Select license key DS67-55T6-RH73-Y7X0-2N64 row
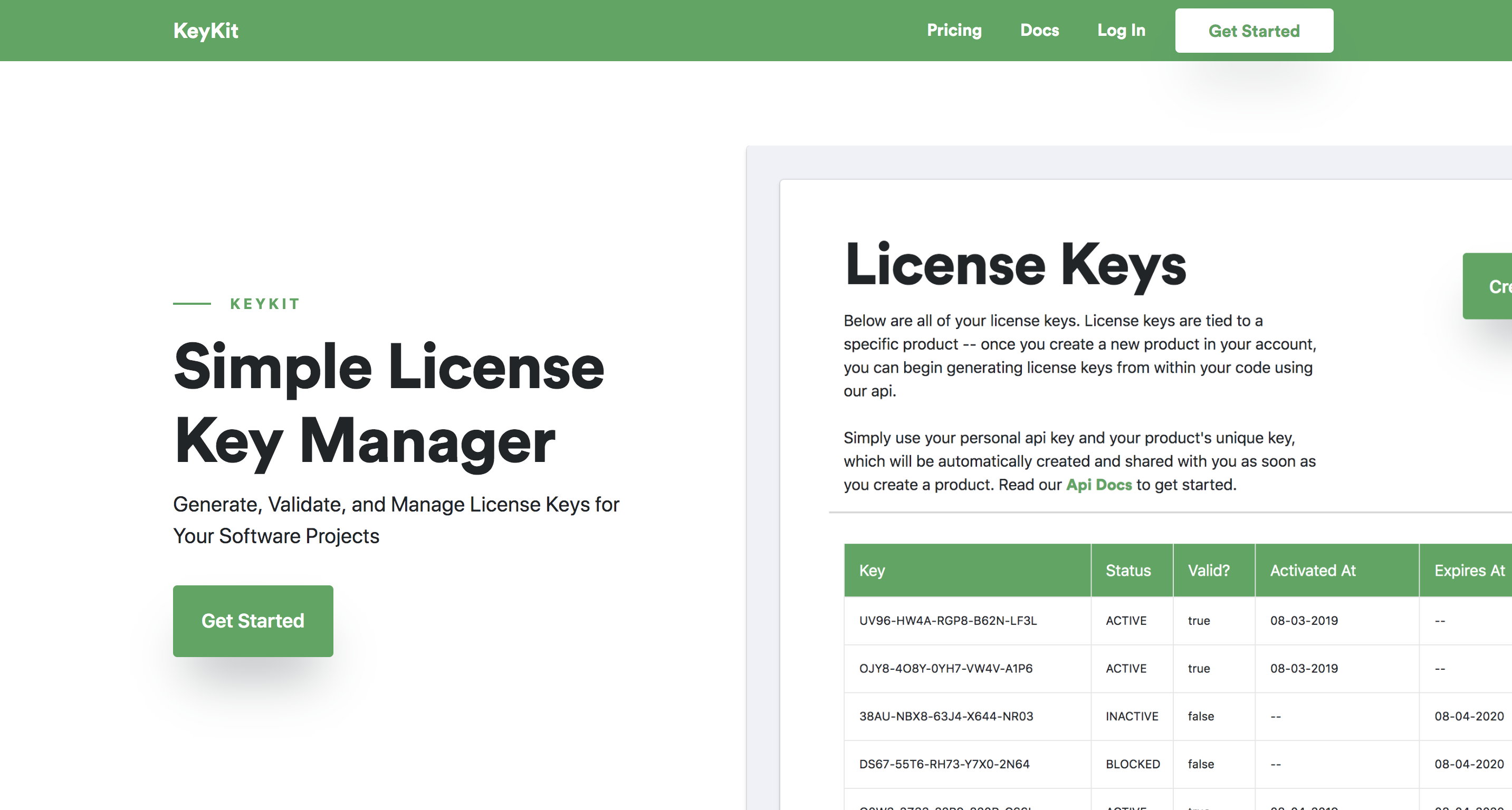The width and height of the screenshot is (1512, 810). coord(1178,764)
